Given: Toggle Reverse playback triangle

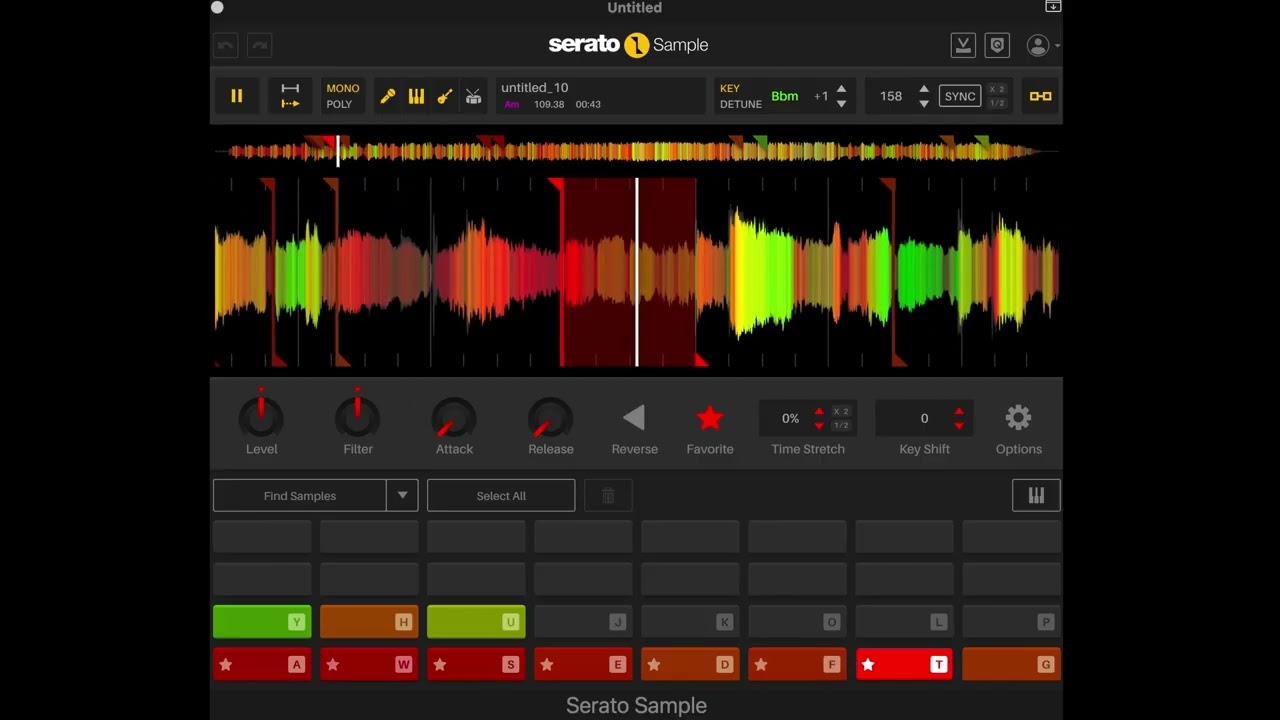Looking at the screenshot, I should point(634,418).
